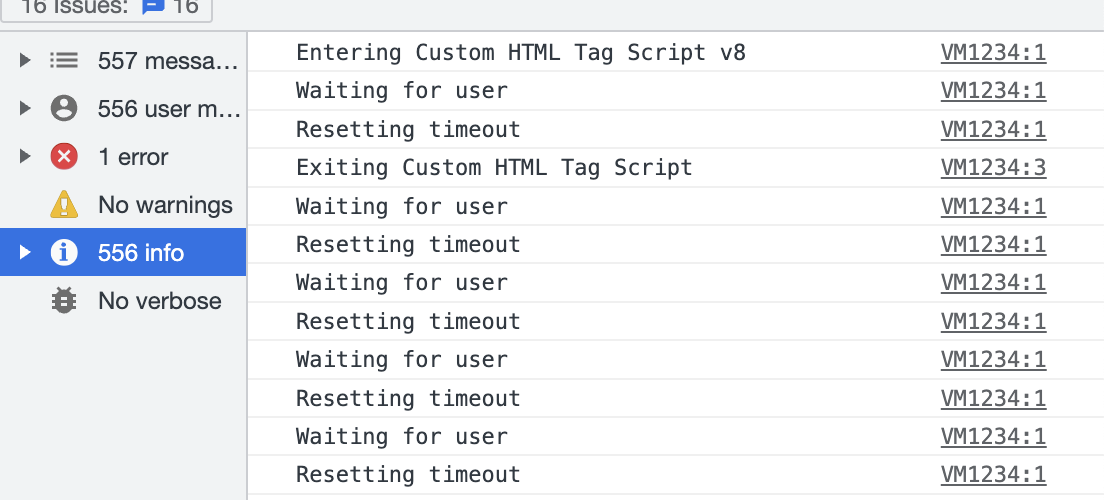
Task: Click the yellow warning triangle icon
Action: click(64, 204)
